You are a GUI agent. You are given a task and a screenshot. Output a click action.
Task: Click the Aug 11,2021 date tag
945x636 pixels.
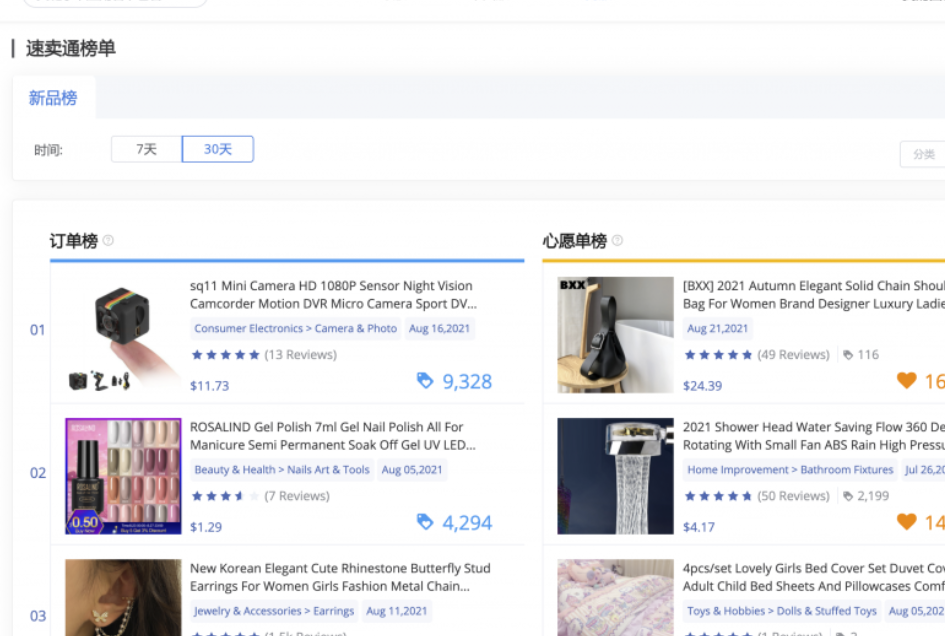pyautogui.click(x=397, y=611)
